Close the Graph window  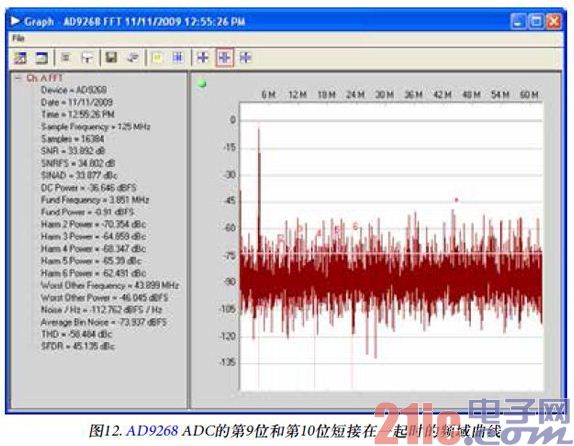554,21
